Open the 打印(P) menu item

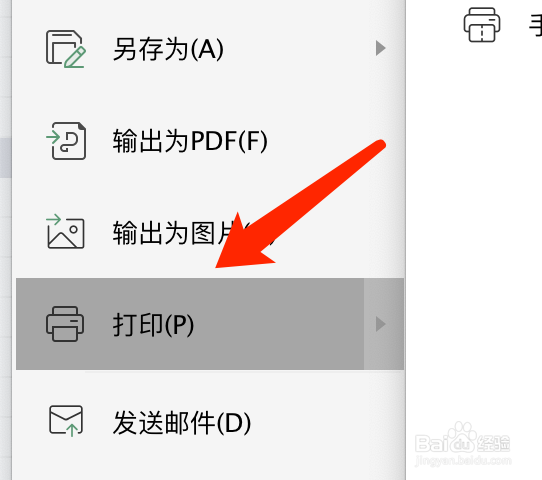(190, 324)
